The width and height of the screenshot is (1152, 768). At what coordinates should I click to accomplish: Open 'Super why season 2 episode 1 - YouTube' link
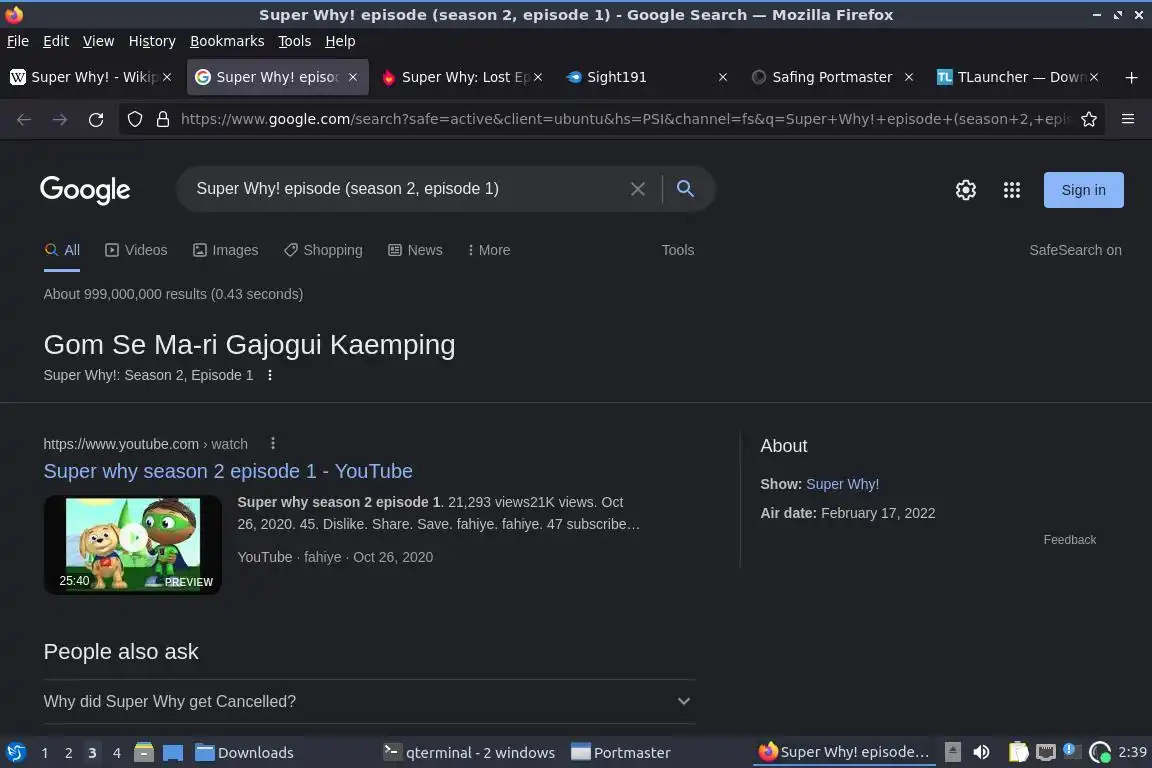pos(228,471)
